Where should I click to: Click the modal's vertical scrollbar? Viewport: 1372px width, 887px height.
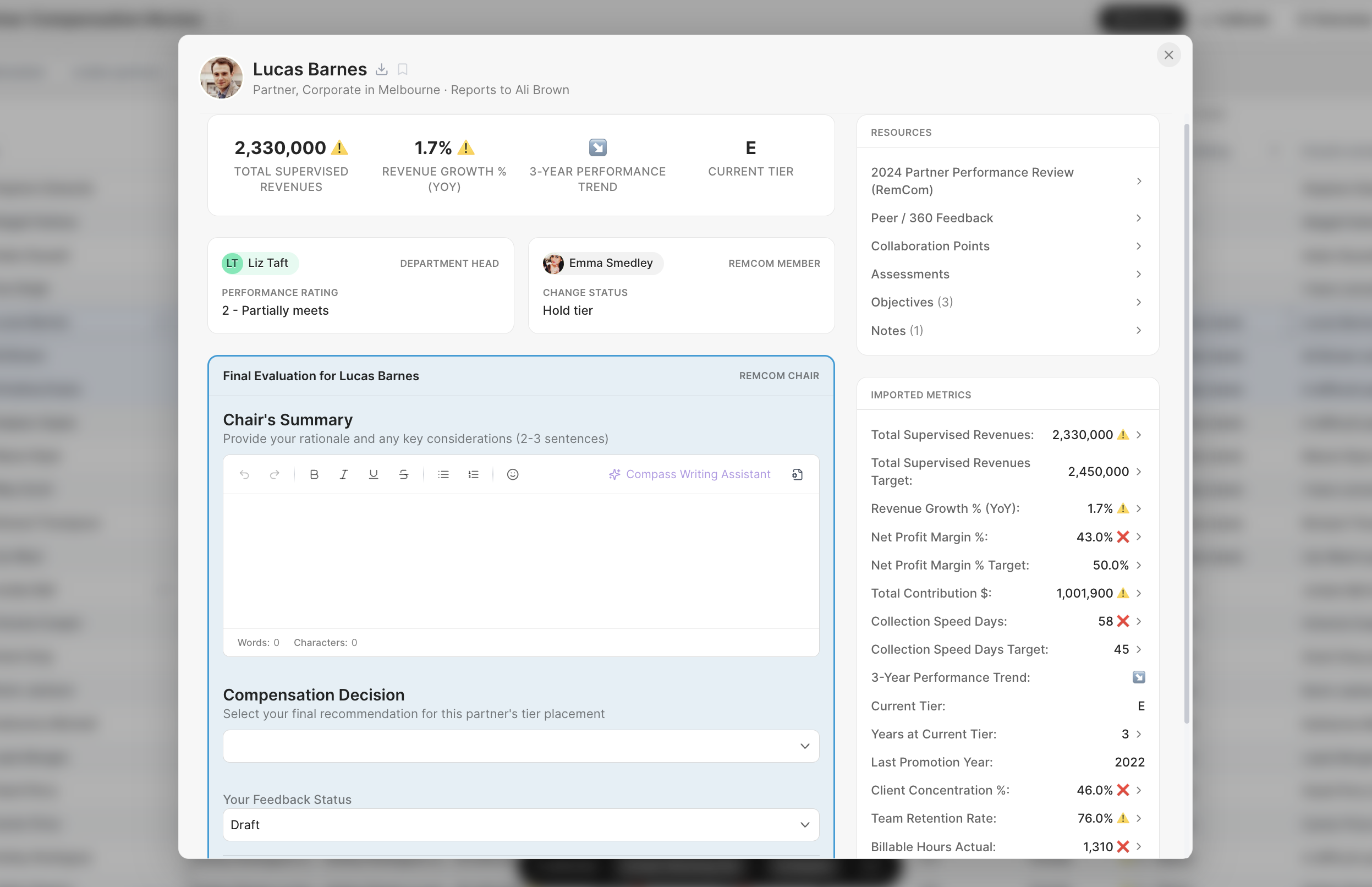click(x=1186, y=423)
